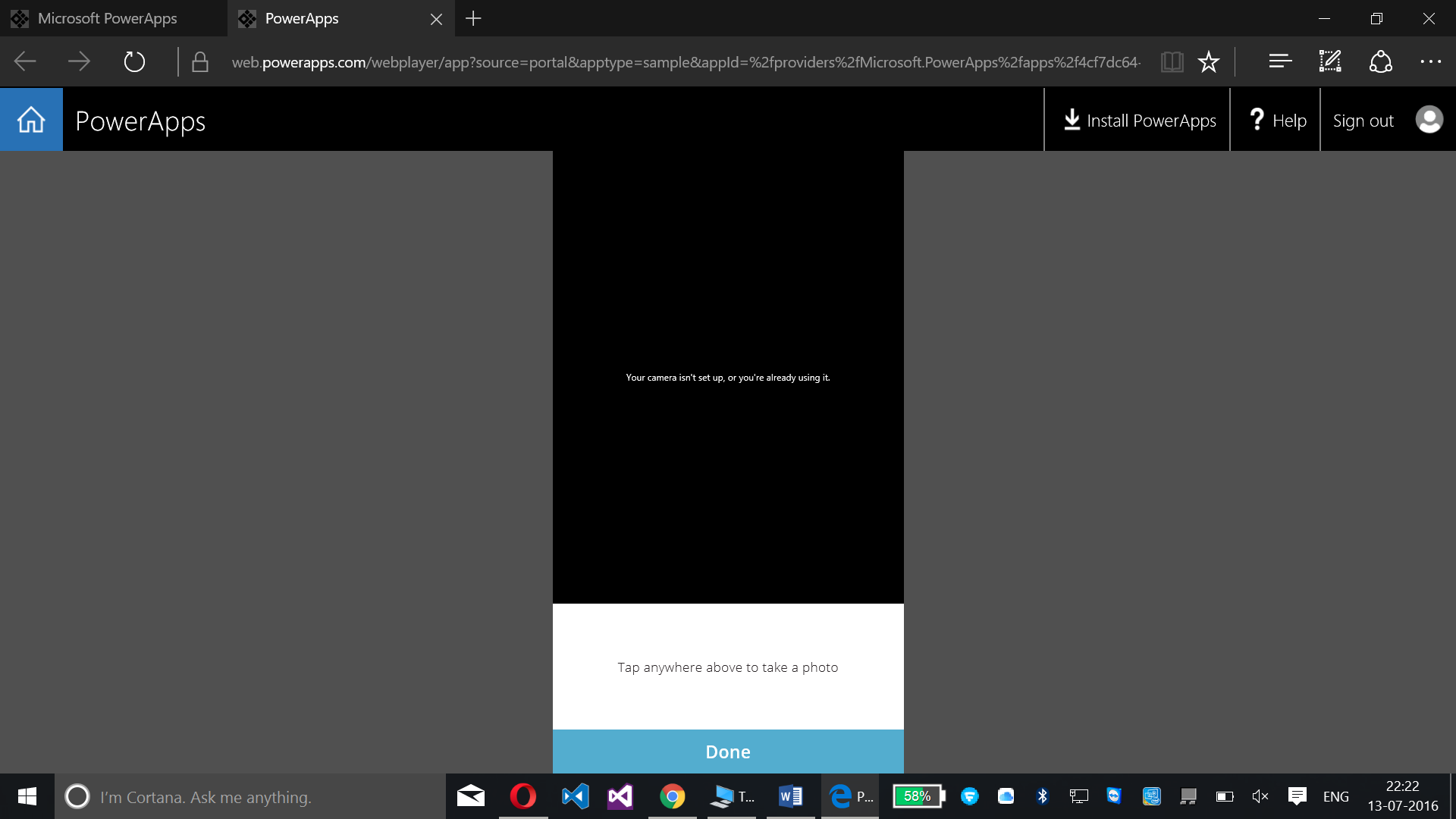Image resolution: width=1456 pixels, height=819 pixels.
Task: Open the reading view icon
Action: (1172, 61)
